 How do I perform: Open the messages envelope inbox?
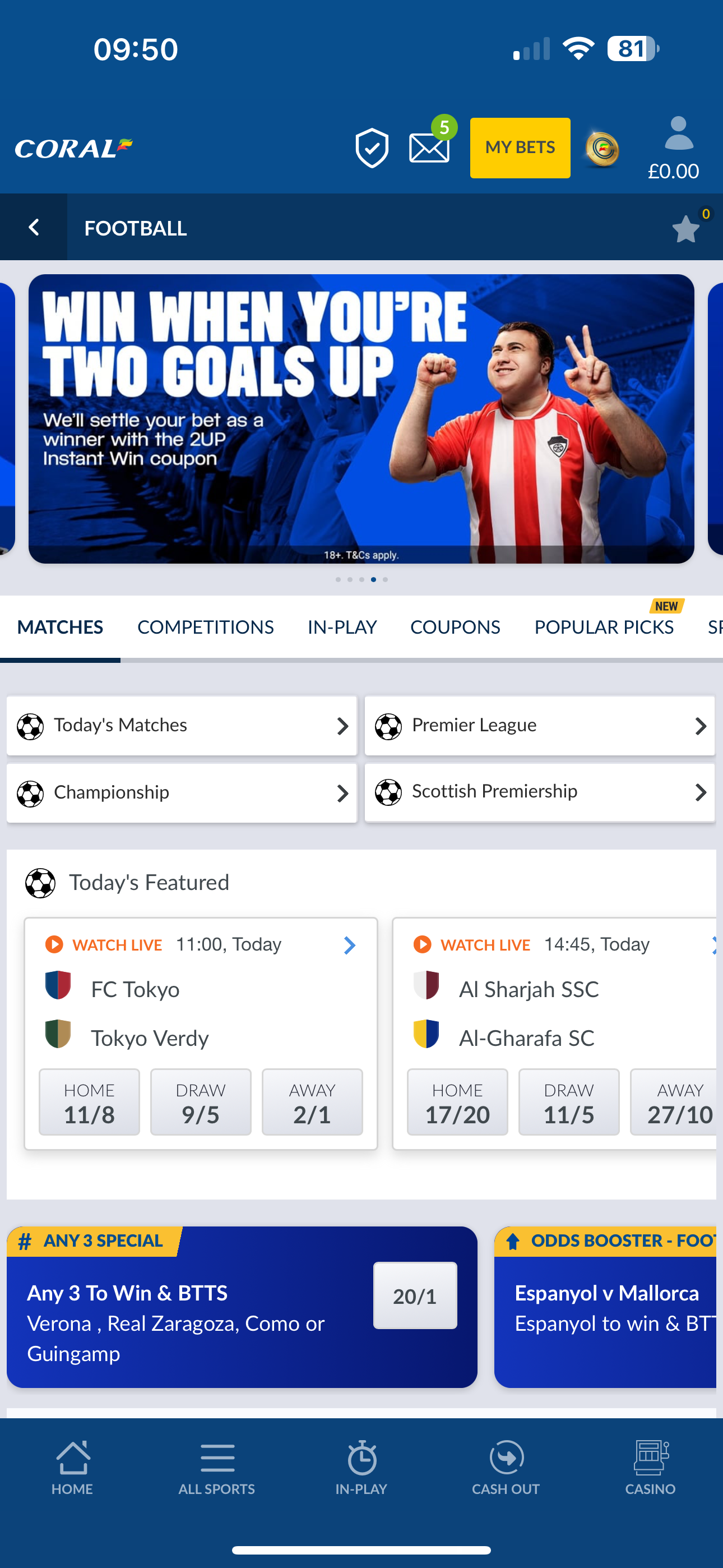click(x=429, y=148)
